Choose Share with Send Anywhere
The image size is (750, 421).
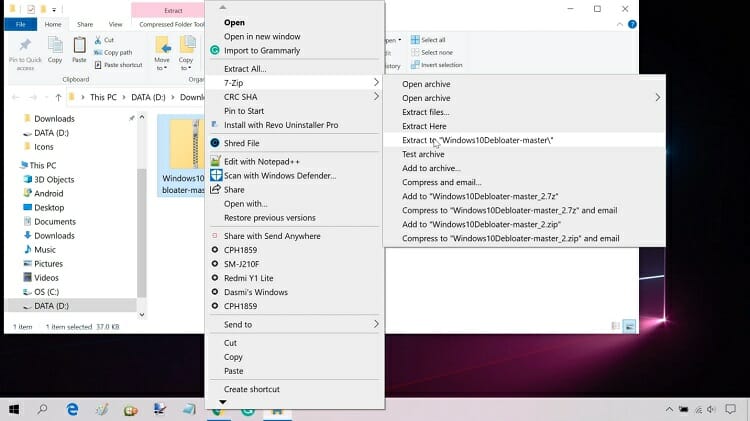pyautogui.click(x=272, y=236)
